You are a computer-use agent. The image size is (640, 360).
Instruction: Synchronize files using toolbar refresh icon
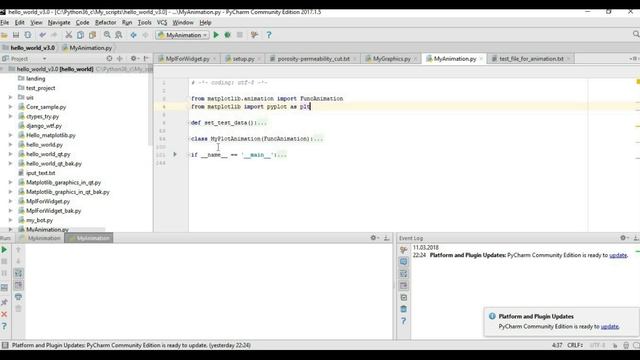coord(28,35)
